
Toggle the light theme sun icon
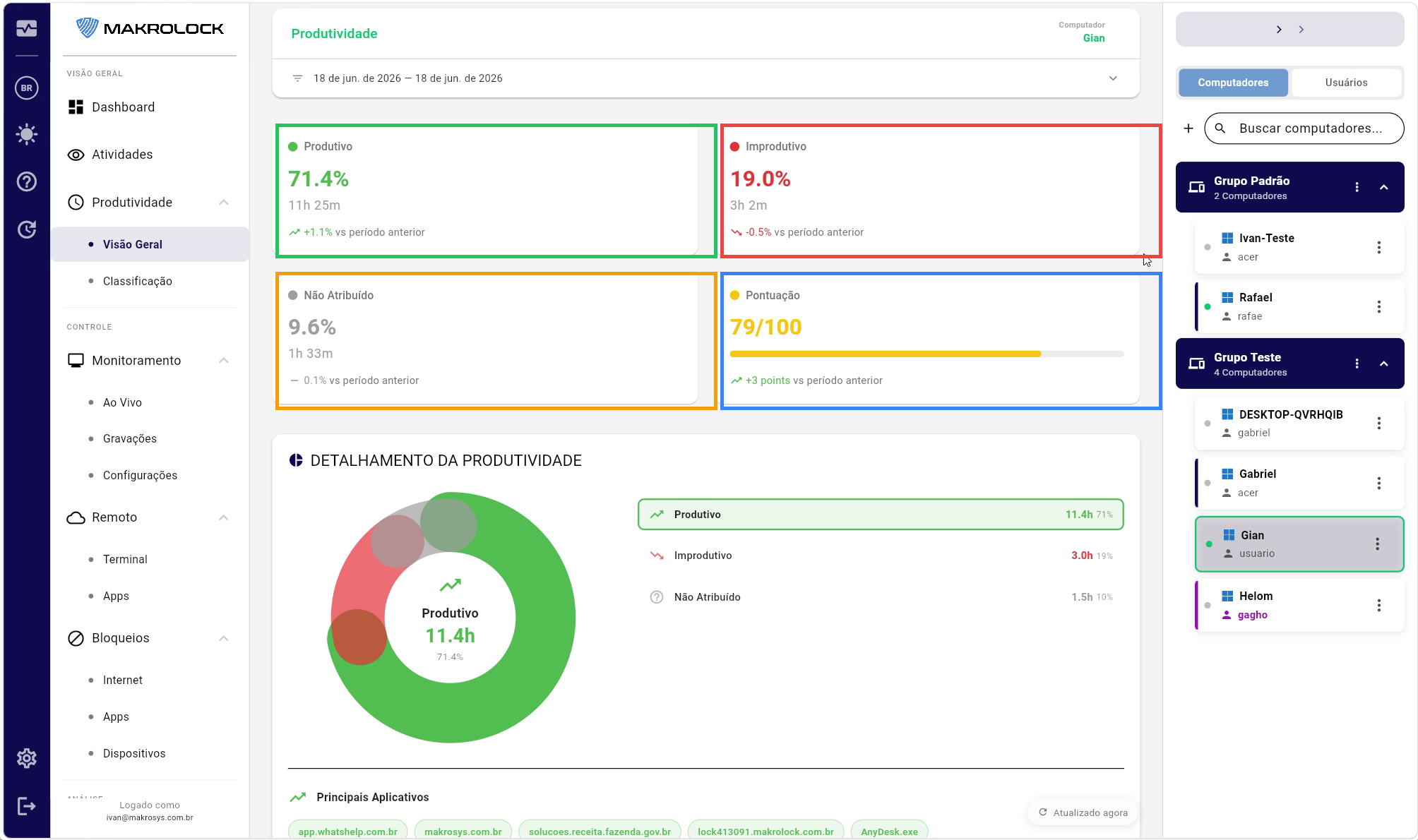click(27, 134)
